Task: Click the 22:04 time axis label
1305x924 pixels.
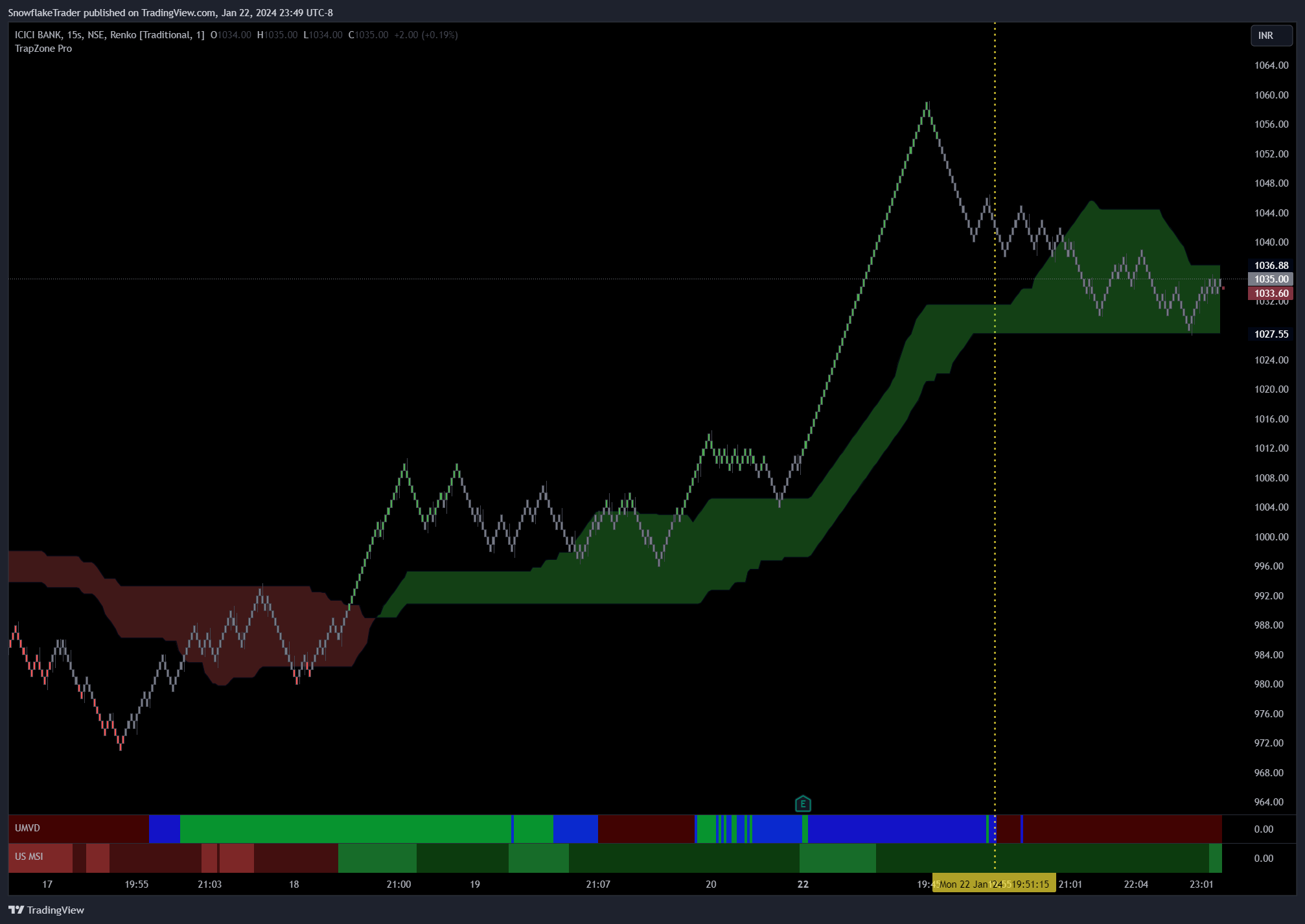Action: click(x=1135, y=884)
